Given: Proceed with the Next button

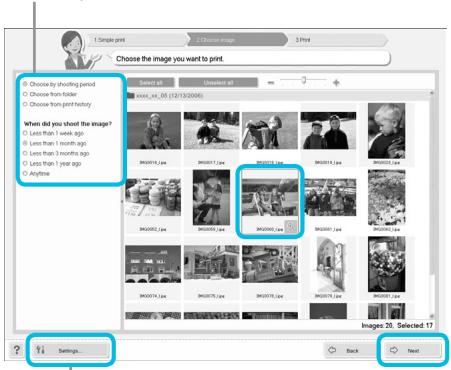Looking at the screenshot, I should [412, 350].
